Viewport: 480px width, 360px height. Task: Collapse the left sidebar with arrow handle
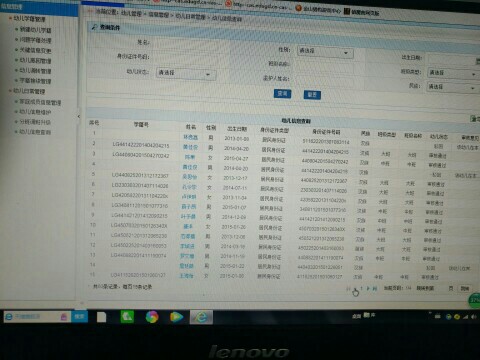(79, 116)
